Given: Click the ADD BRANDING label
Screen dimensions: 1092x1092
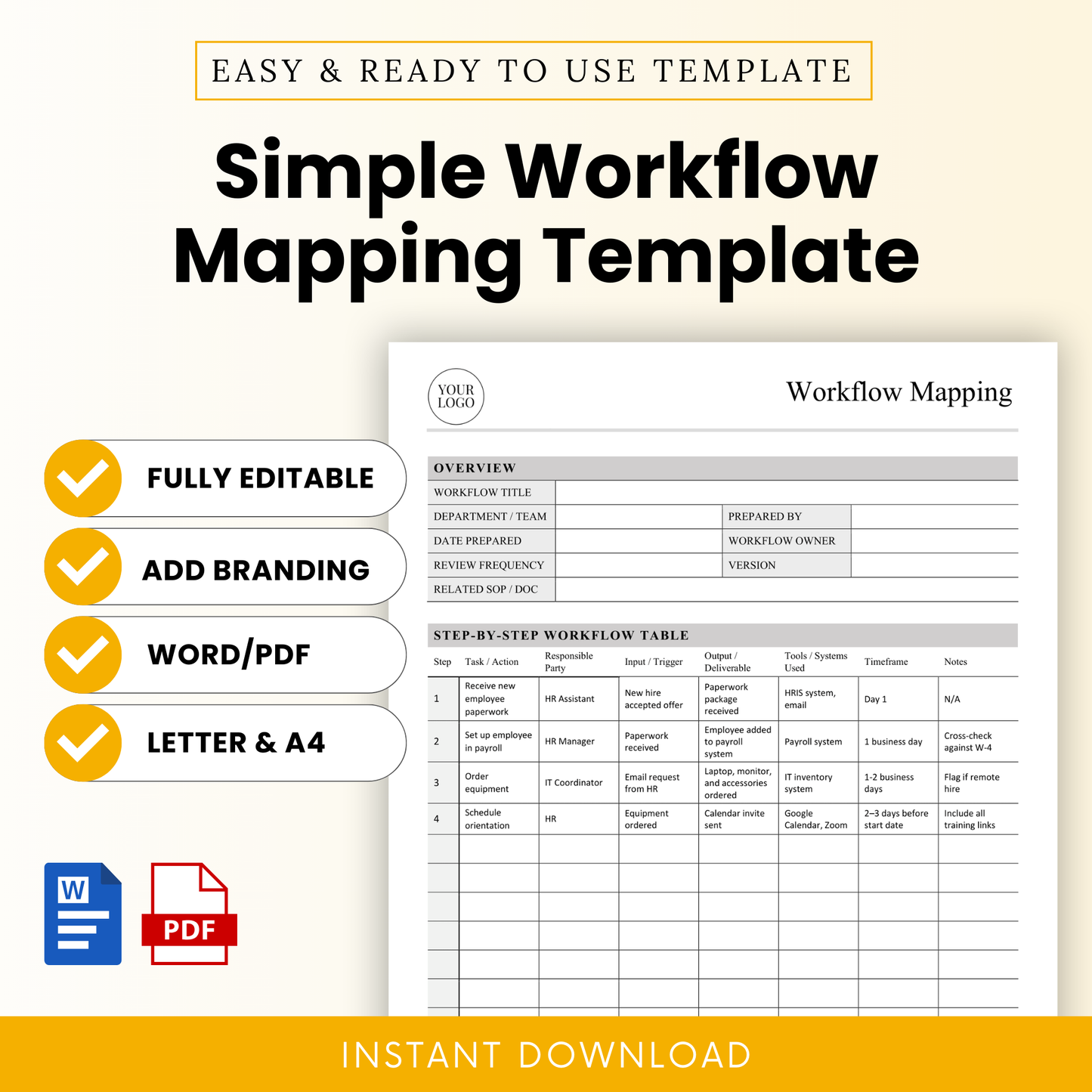Looking at the screenshot, I should 255,570.
